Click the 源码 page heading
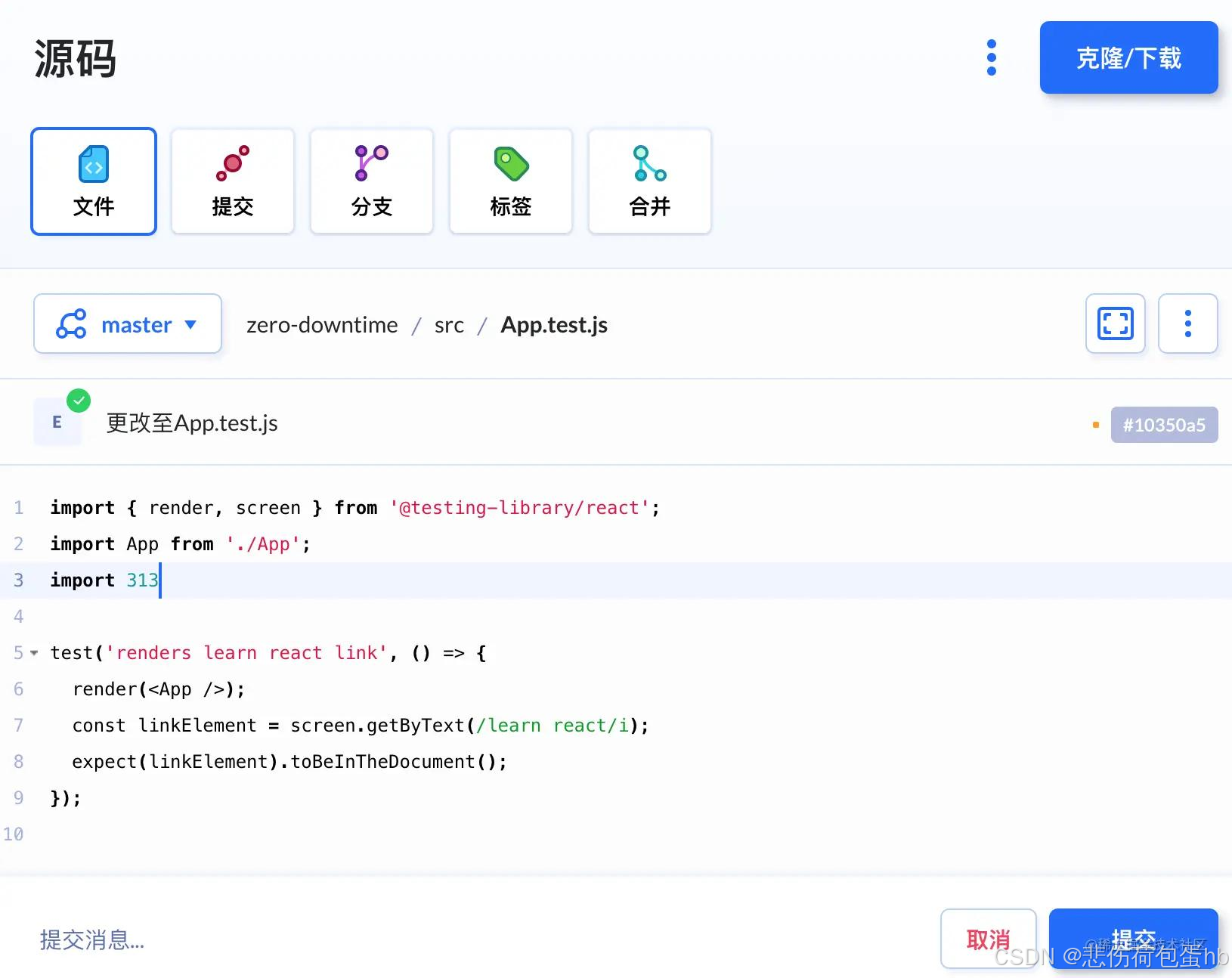 75,58
